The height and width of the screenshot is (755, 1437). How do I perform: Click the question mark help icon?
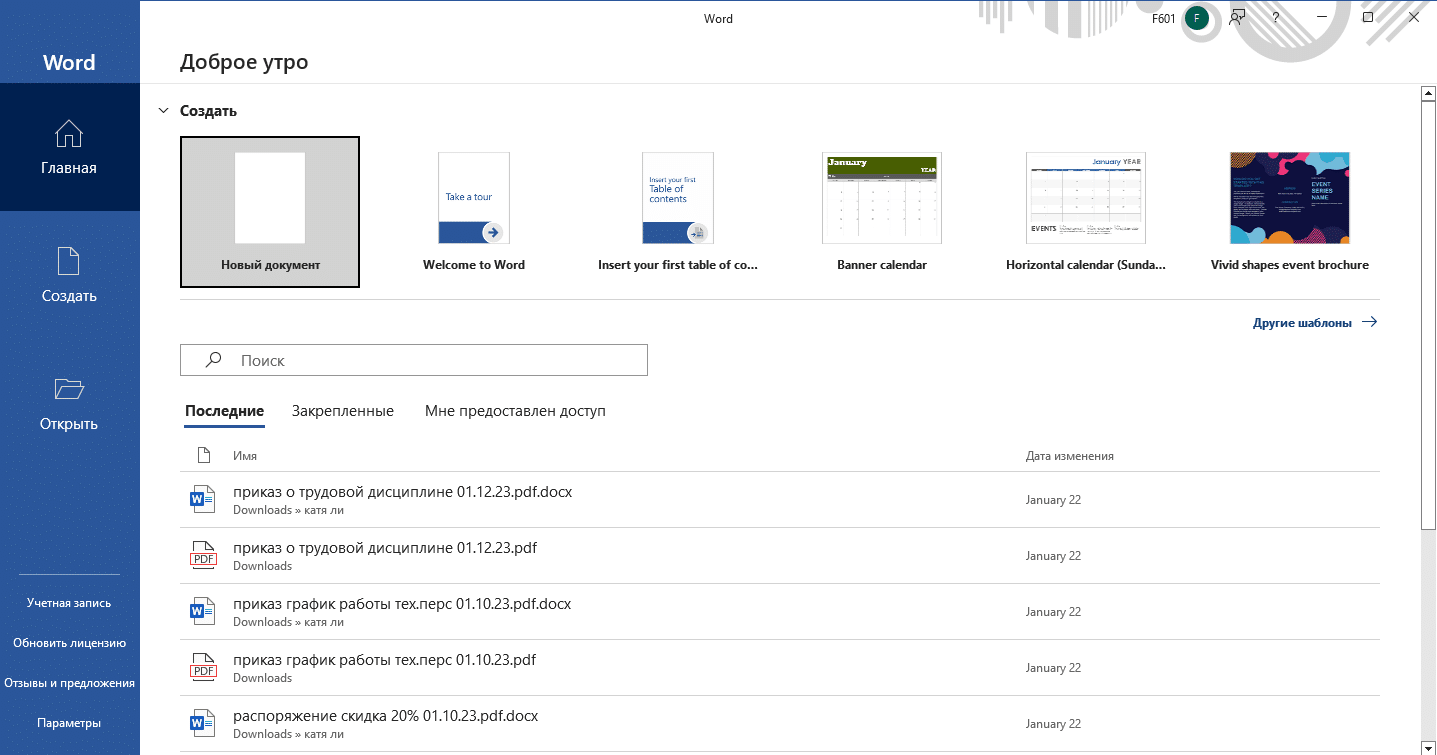pyautogui.click(x=1276, y=18)
